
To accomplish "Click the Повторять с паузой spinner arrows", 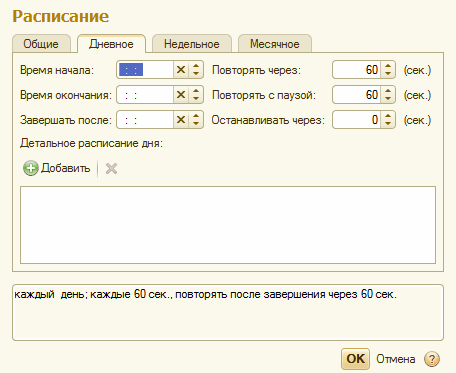I will coord(388,95).
